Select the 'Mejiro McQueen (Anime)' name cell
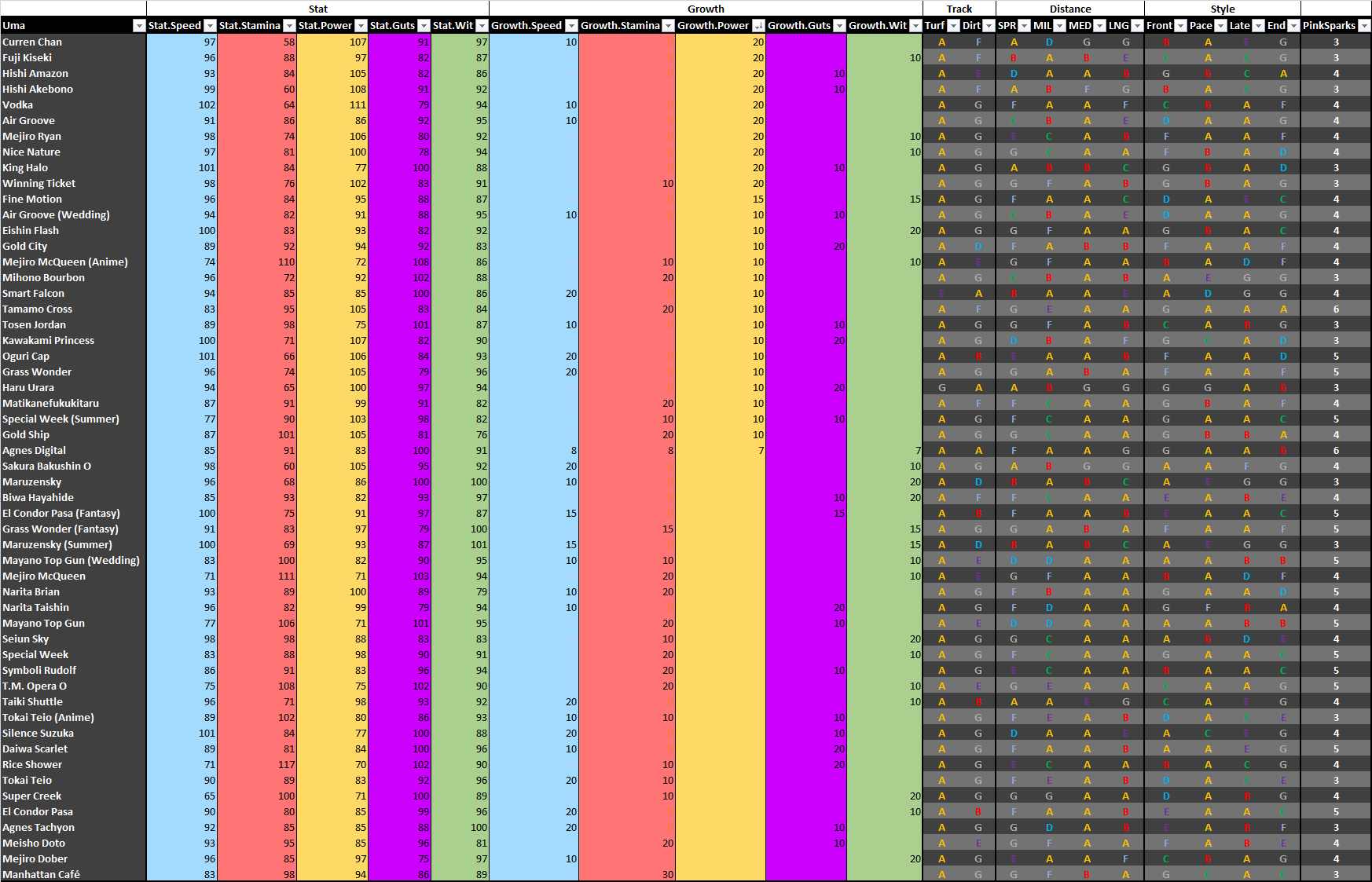The height and width of the screenshot is (882, 1372). coord(73,262)
